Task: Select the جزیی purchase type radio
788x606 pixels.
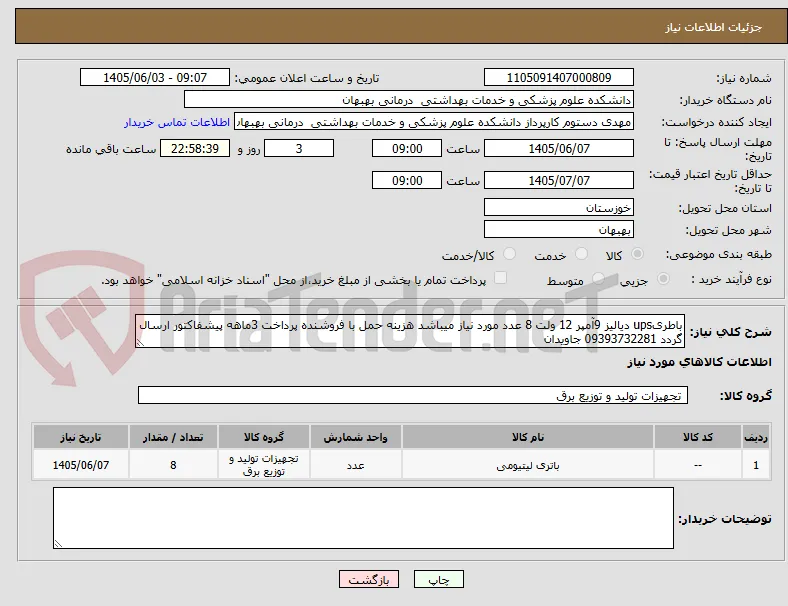Action: (x=663, y=279)
